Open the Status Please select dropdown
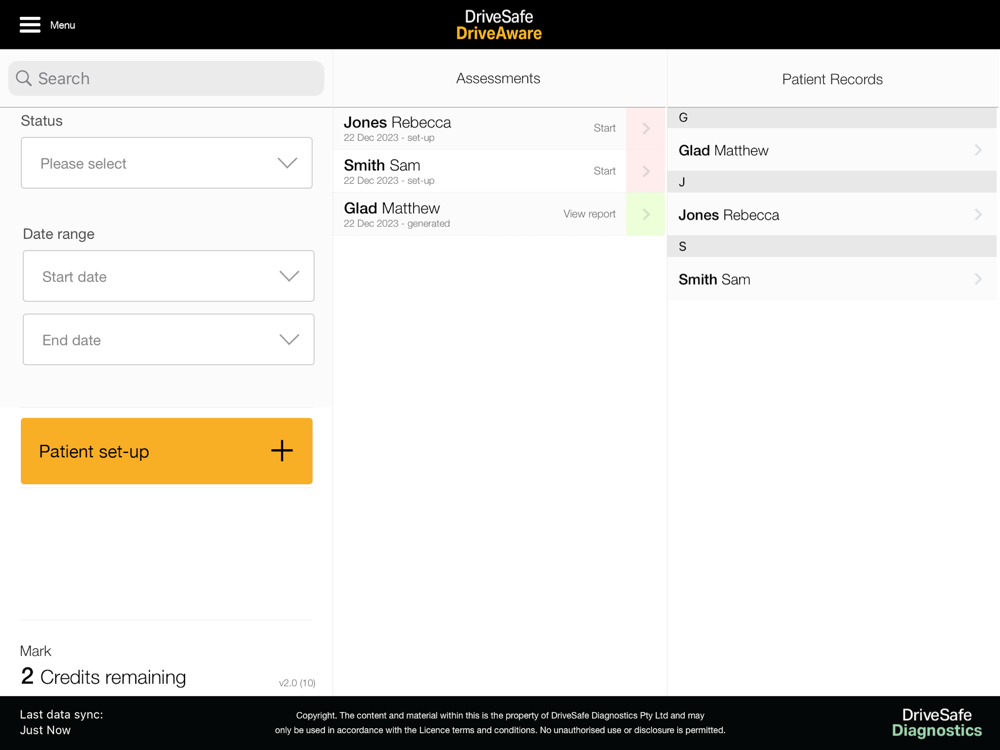This screenshot has height=750, width=1000. (166, 163)
